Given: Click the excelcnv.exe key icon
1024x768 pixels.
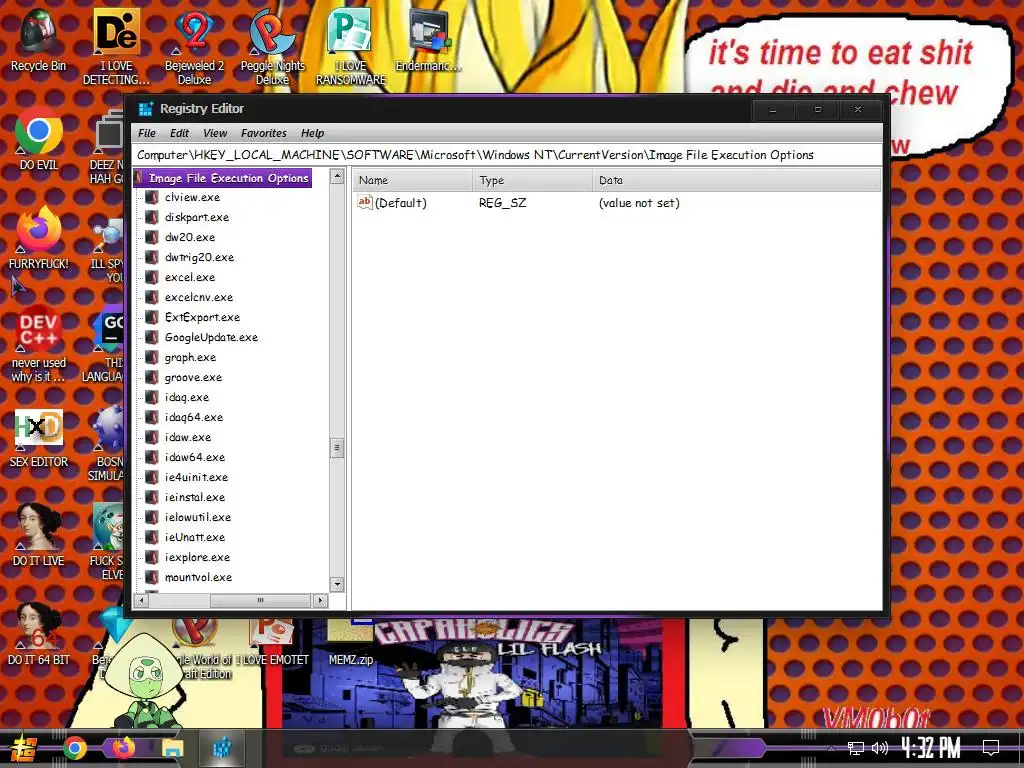Looking at the screenshot, I should click(x=152, y=297).
